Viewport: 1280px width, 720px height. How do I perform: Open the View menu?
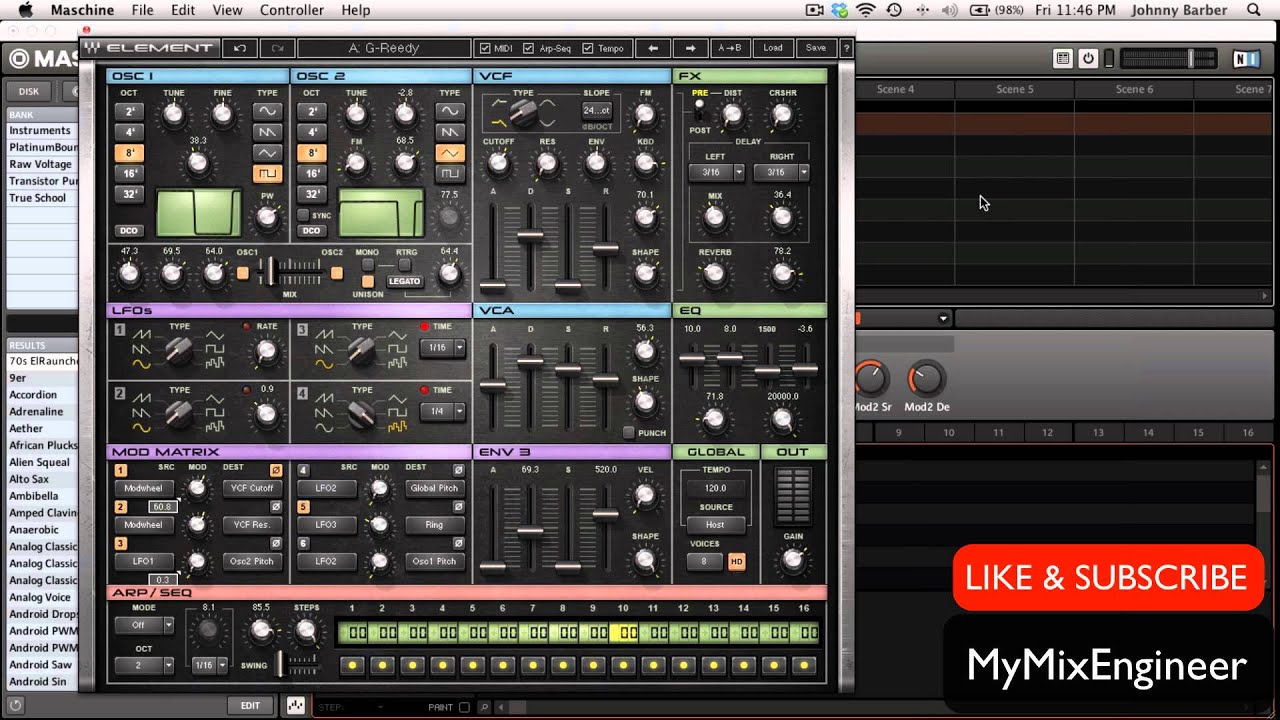[227, 10]
